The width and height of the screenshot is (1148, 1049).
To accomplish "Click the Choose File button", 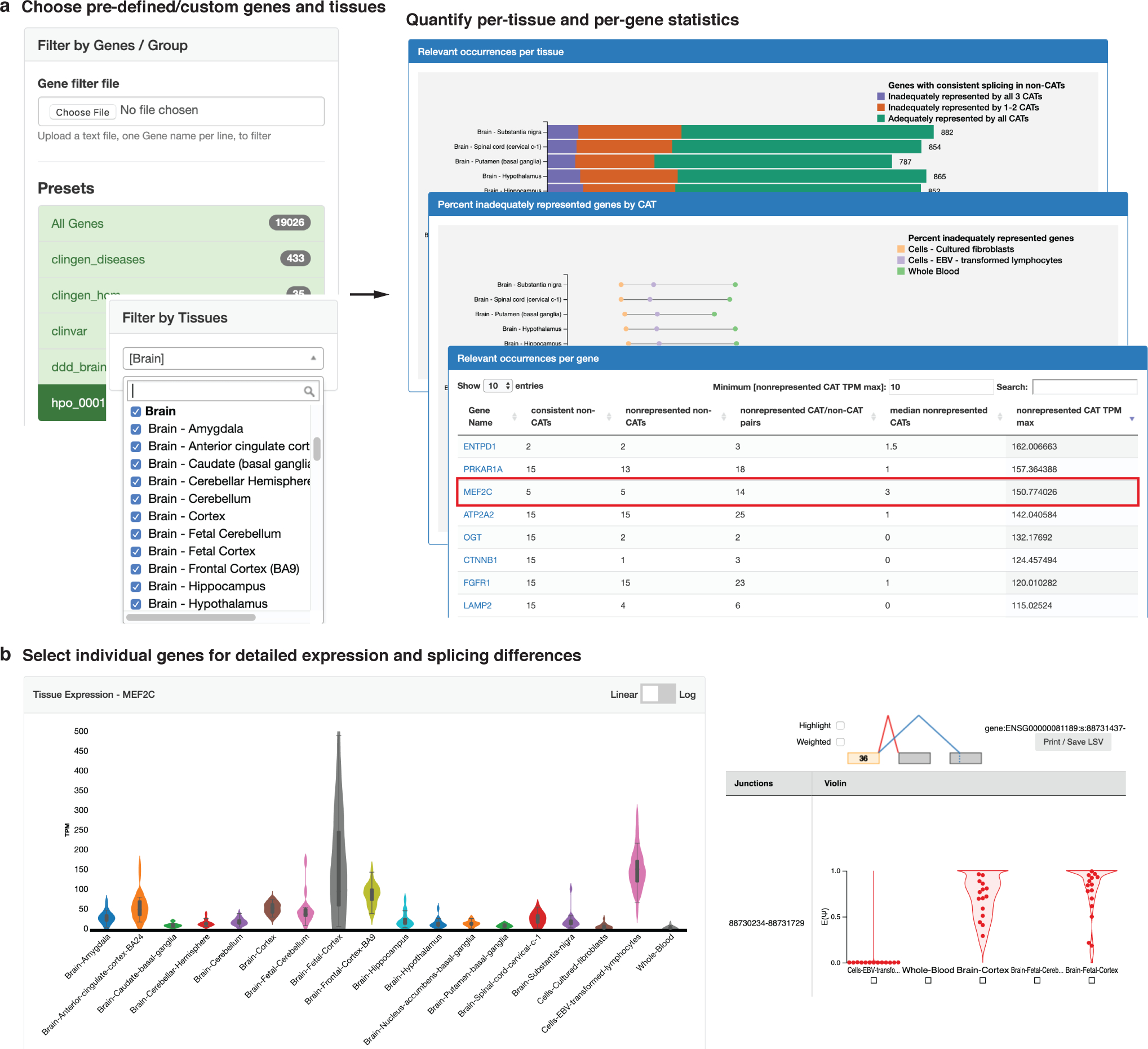I will 83,112.
